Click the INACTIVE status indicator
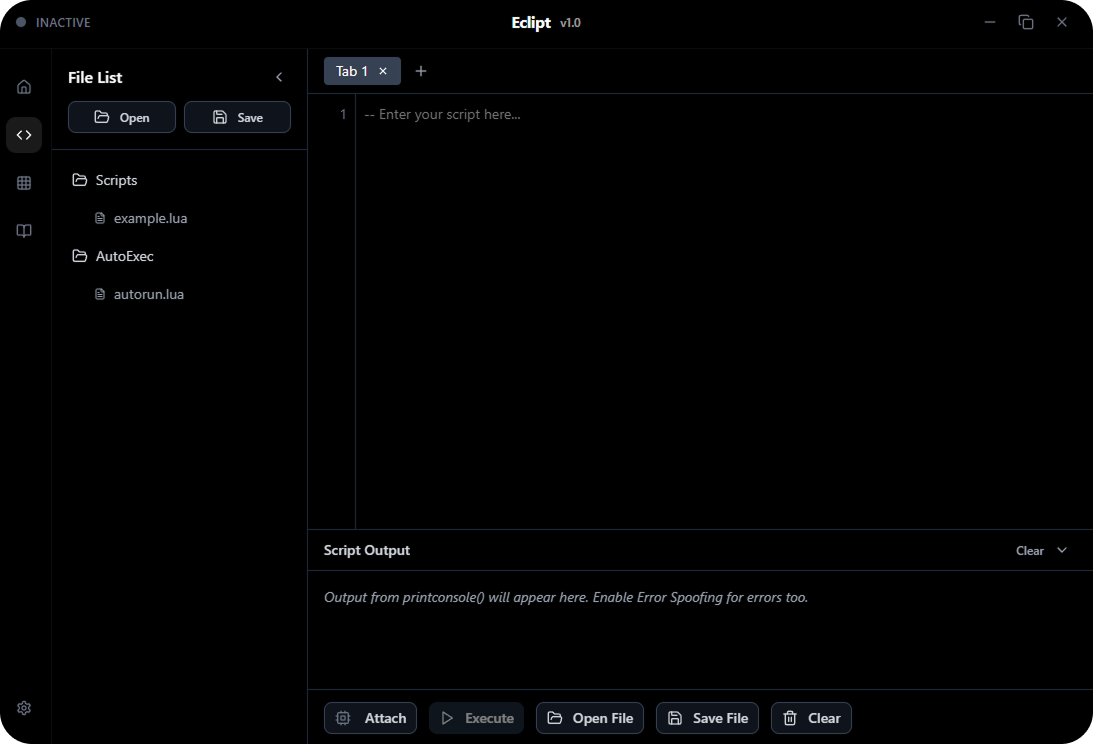Image resolution: width=1093 pixels, height=744 pixels. click(x=54, y=22)
